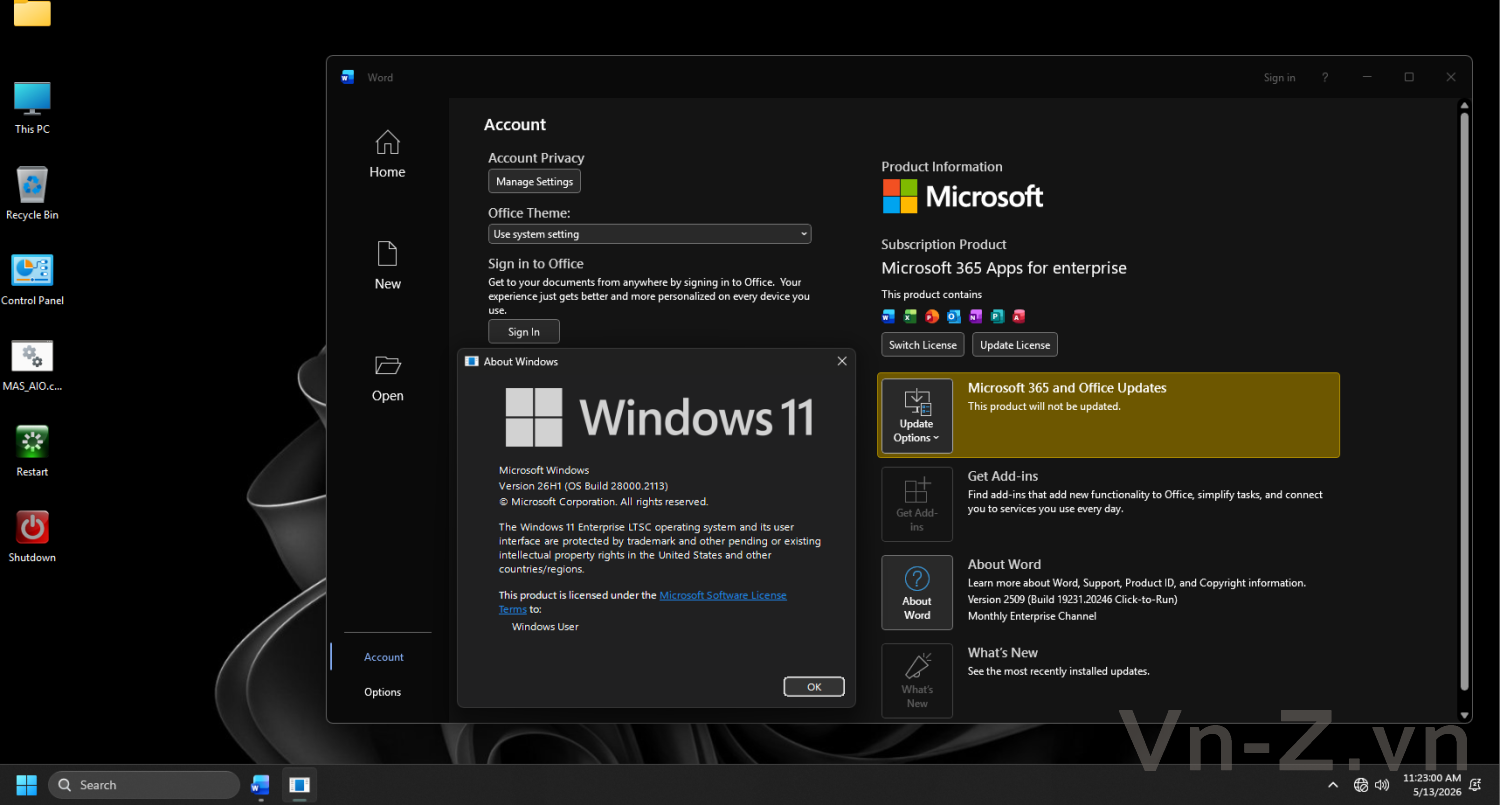Screen dimensions: 1500x805
Task: Click the "Subscription Product" label
Action: click(x=944, y=244)
